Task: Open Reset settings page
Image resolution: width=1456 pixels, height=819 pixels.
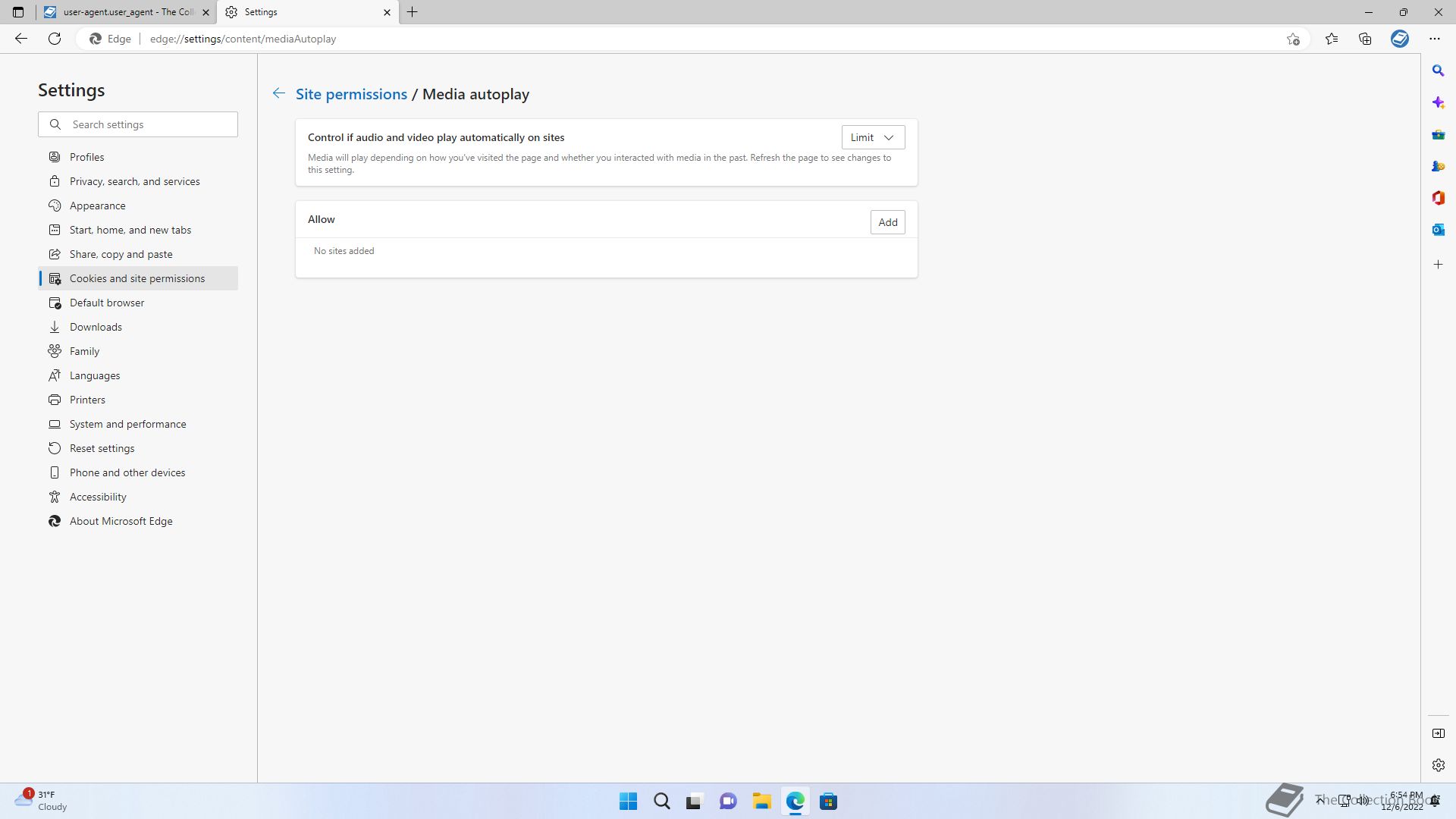Action: 138,448
